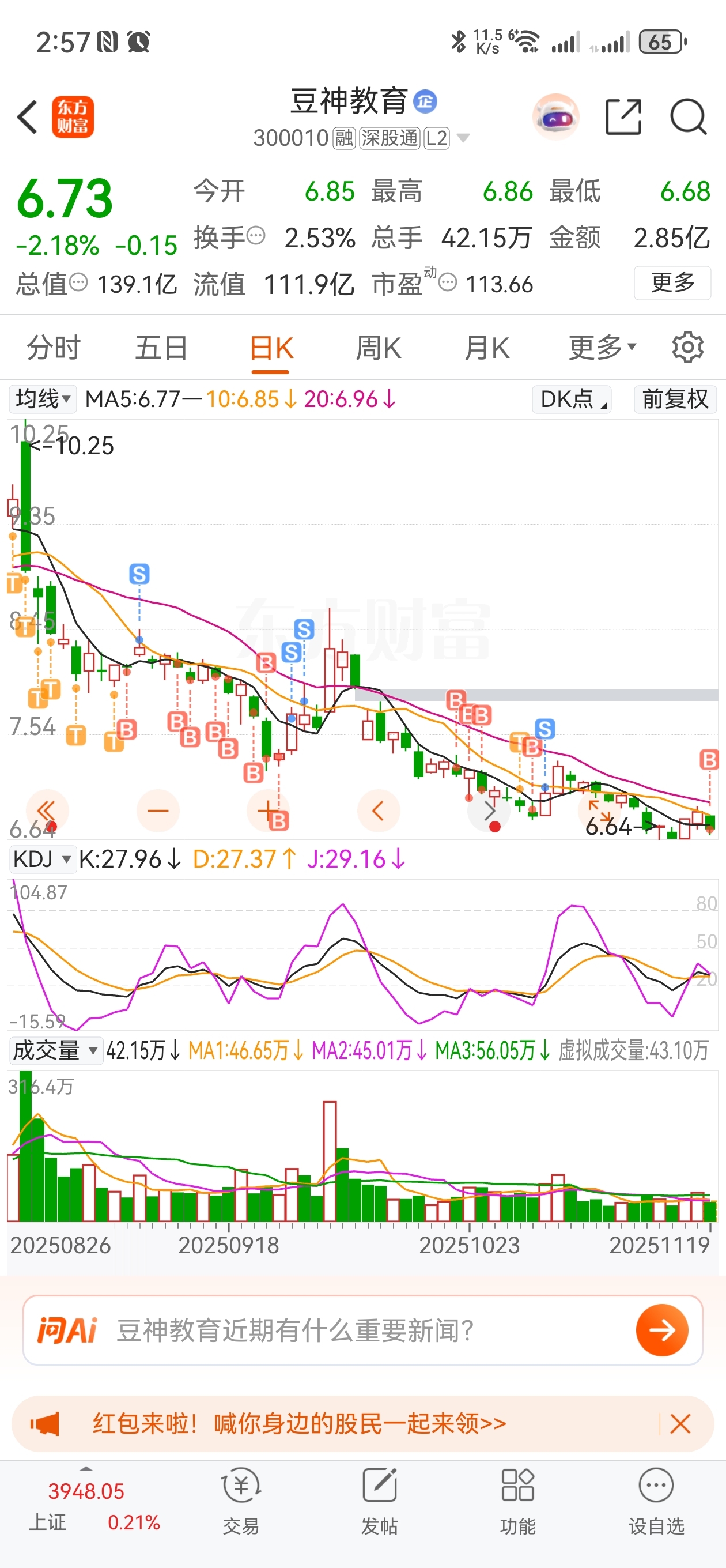This screenshot has width=726, height=1568.
Task: Select the 日K tab
Action: point(271,349)
